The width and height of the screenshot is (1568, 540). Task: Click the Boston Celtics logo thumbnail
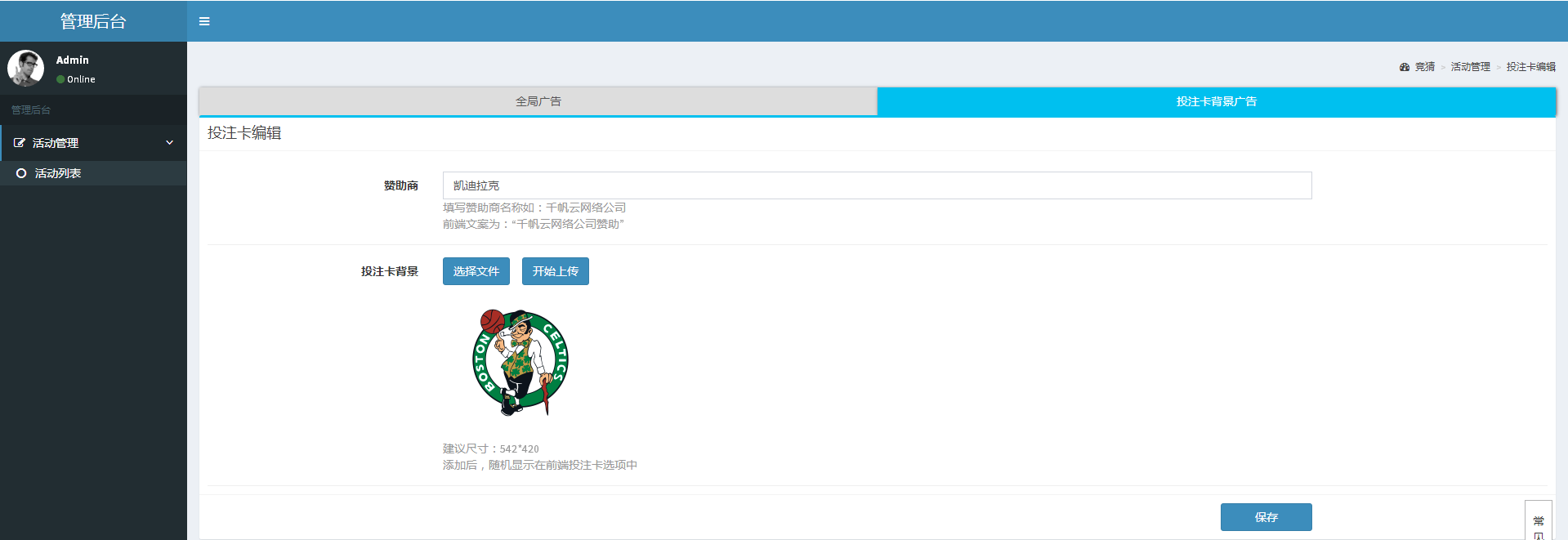click(x=520, y=362)
